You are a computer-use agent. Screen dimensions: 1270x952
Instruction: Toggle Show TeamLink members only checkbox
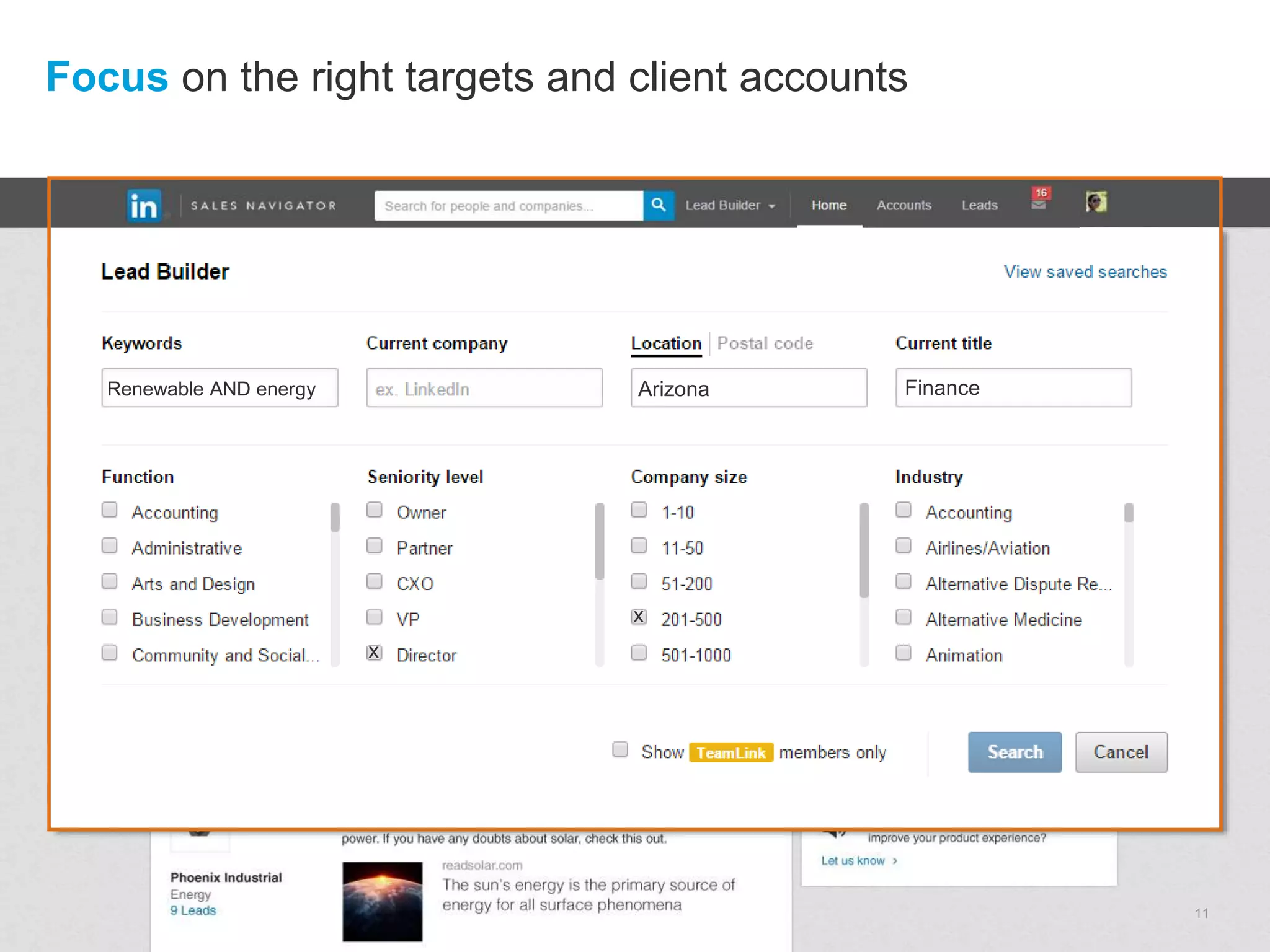coord(620,749)
